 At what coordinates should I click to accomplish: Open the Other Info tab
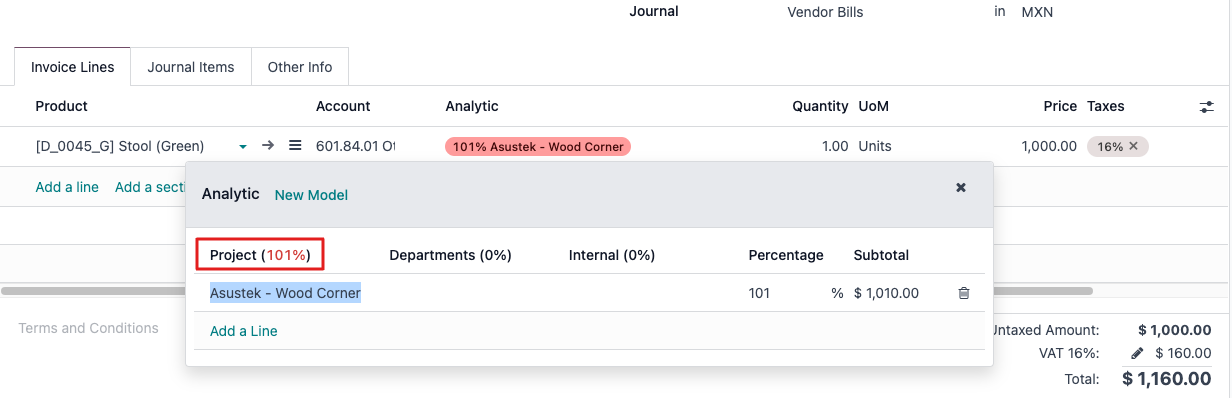[x=300, y=67]
